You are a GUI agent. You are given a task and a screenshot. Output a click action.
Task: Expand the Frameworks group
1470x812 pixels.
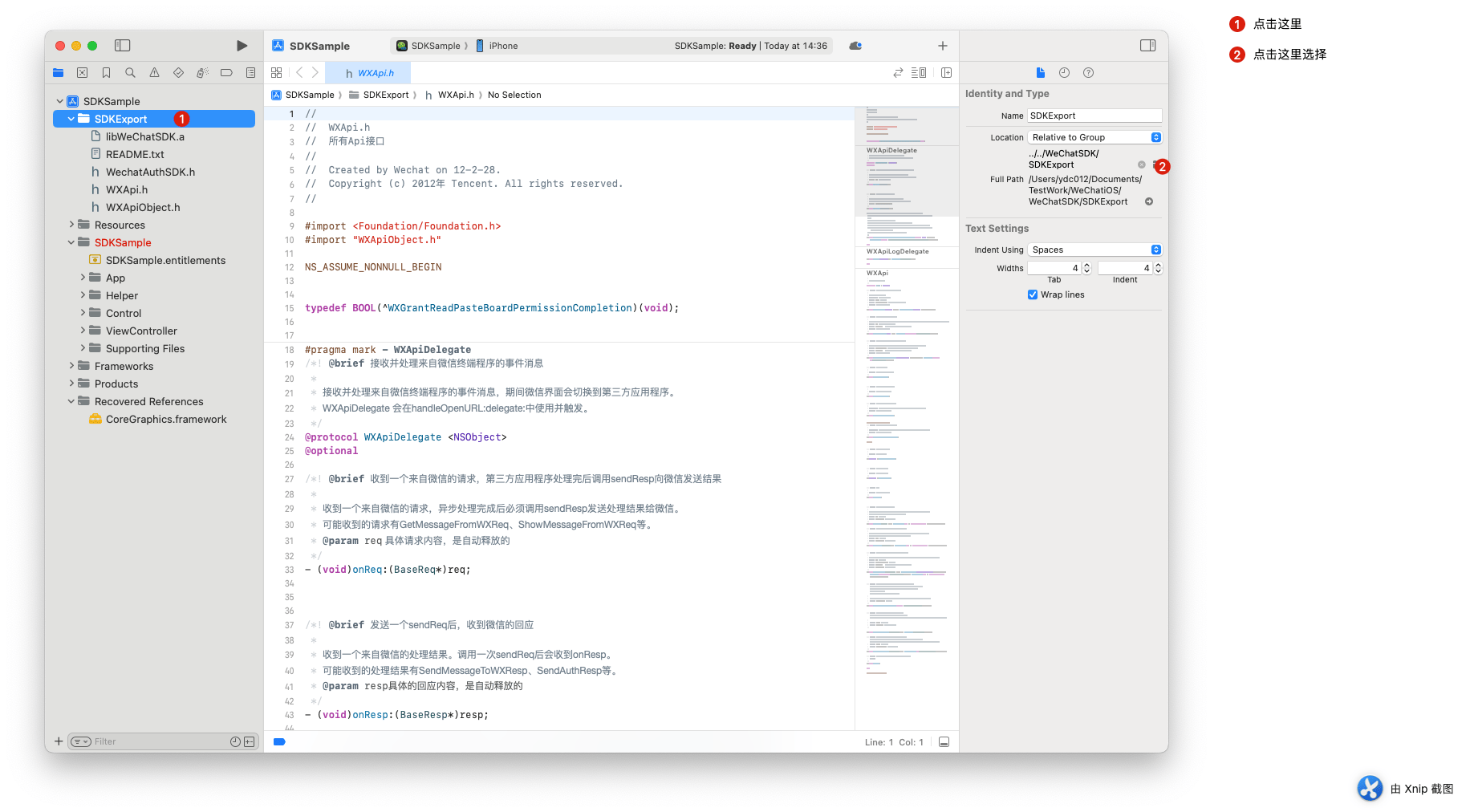coord(71,366)
